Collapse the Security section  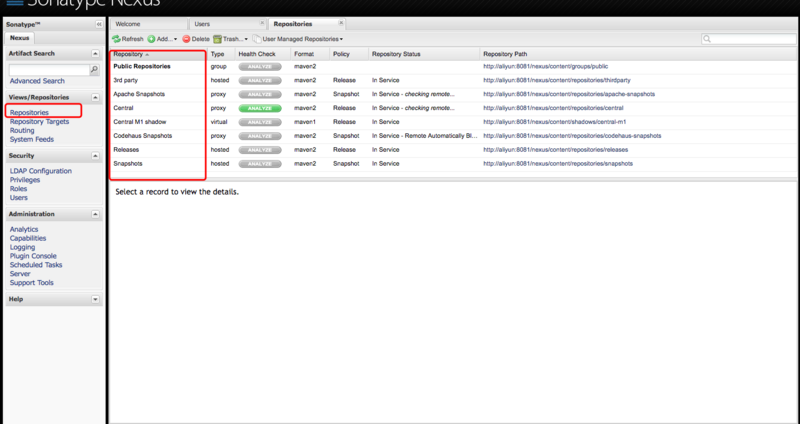(x=95, y=156)
